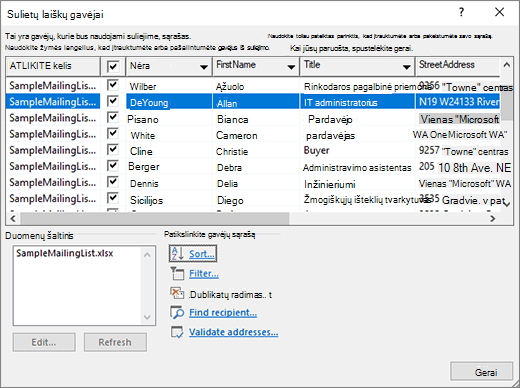520x388 pixels.
Task: Click the find duplicates icon
Action: point(177,294)
